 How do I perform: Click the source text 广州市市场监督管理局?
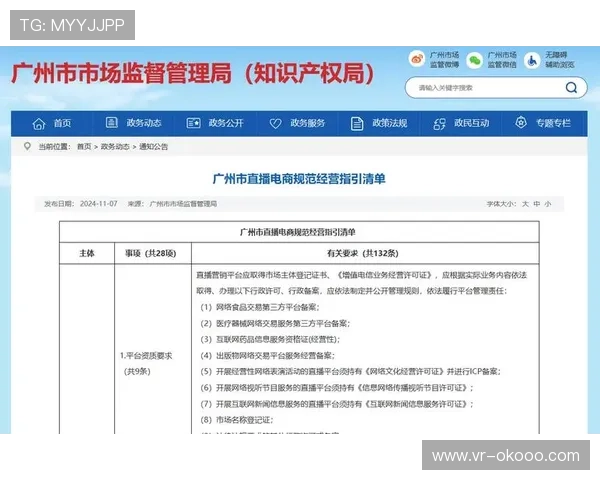(x=183, y=204)
